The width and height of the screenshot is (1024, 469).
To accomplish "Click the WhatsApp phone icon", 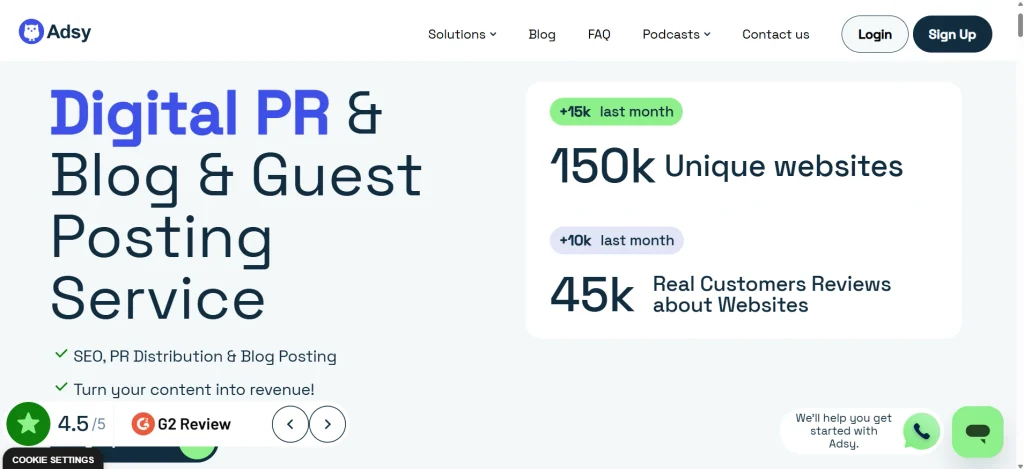I will point(921,432).
